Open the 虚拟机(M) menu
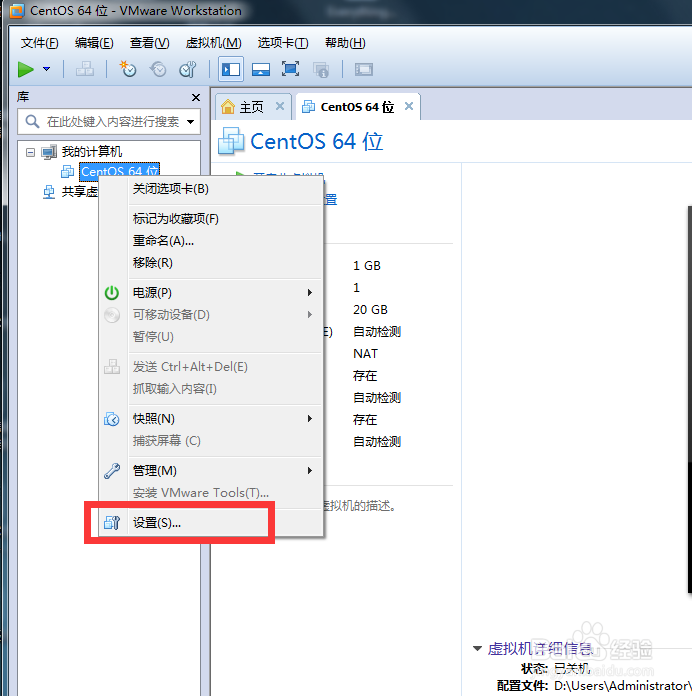This screenshot has height=696, width=692. pos(214,43)
